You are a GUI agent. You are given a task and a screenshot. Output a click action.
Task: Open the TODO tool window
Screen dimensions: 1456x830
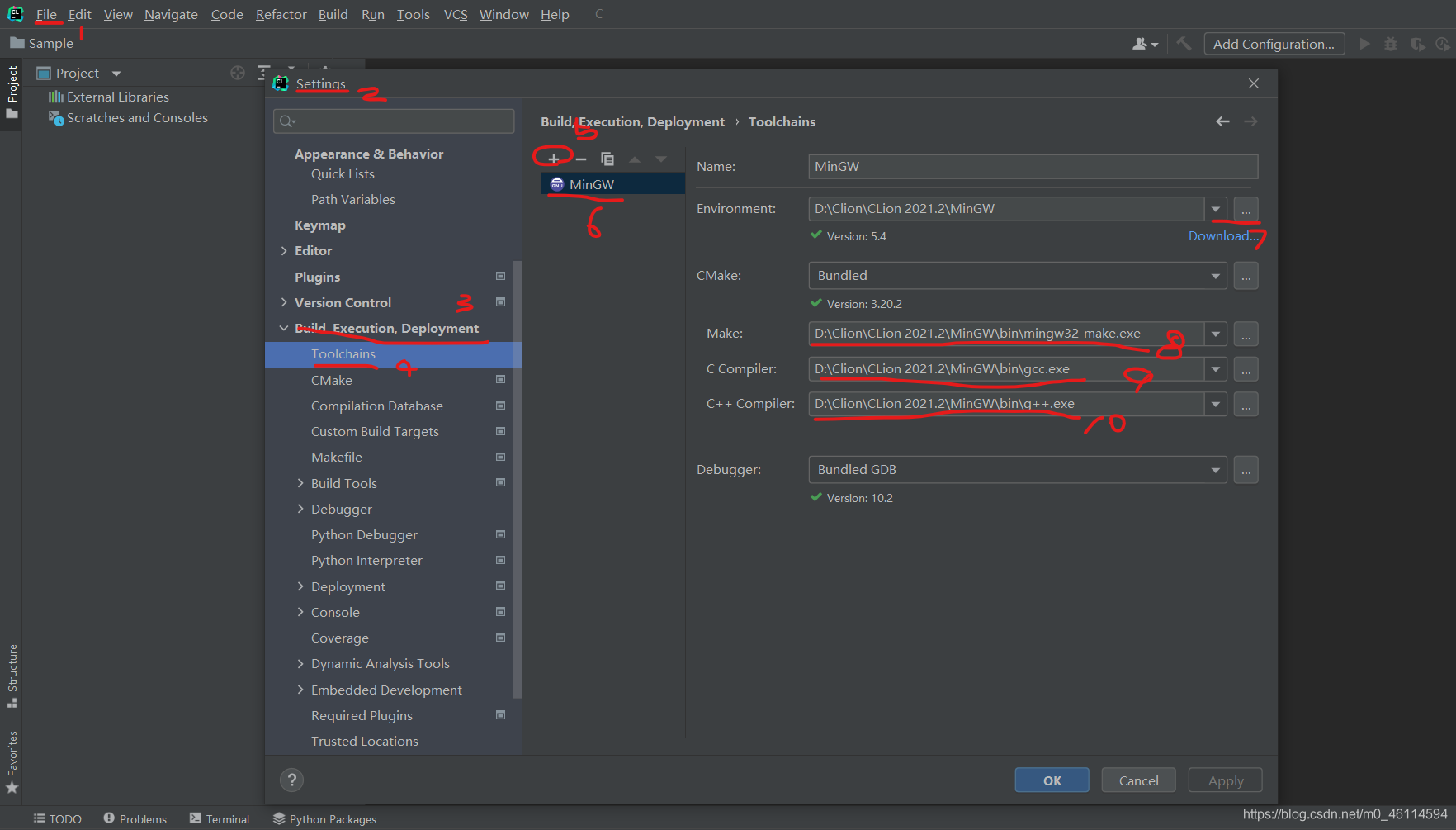point(57,818)
